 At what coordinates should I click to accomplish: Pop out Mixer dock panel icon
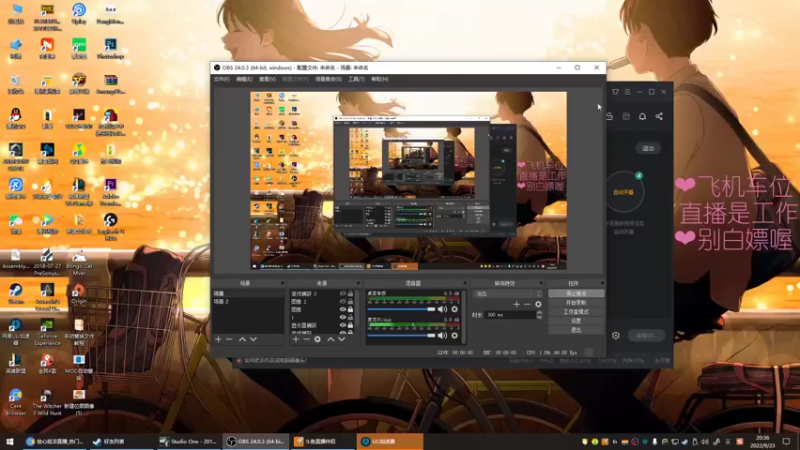[464, 283]
